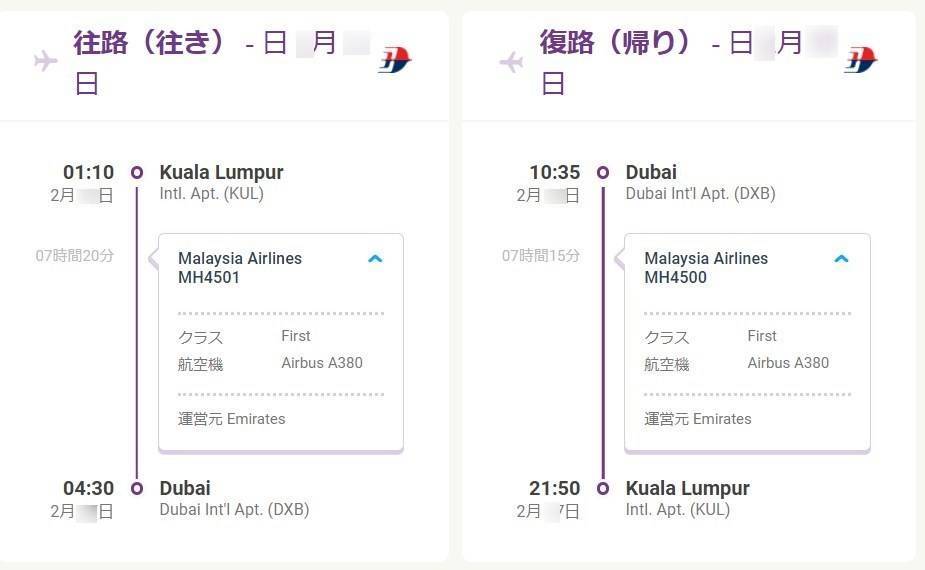
Task: Click the Malaysia Airlines logo in return header
Action: click(861, 61)
